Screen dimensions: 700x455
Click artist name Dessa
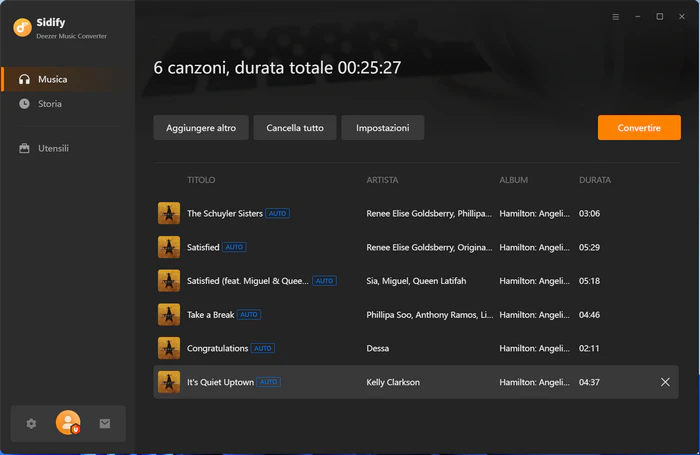tap(377, 348)
